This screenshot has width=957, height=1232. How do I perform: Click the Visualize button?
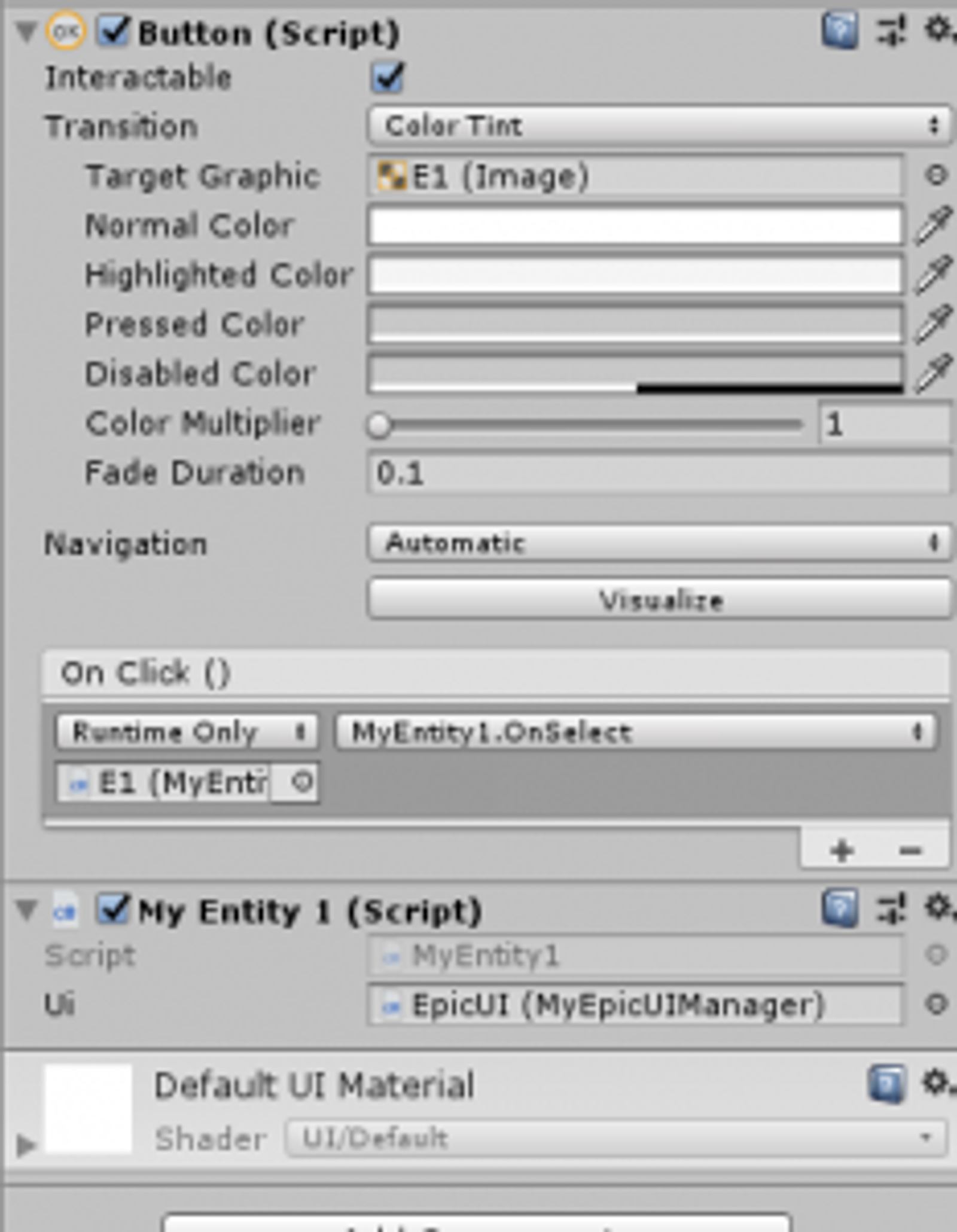click(659, 599)
